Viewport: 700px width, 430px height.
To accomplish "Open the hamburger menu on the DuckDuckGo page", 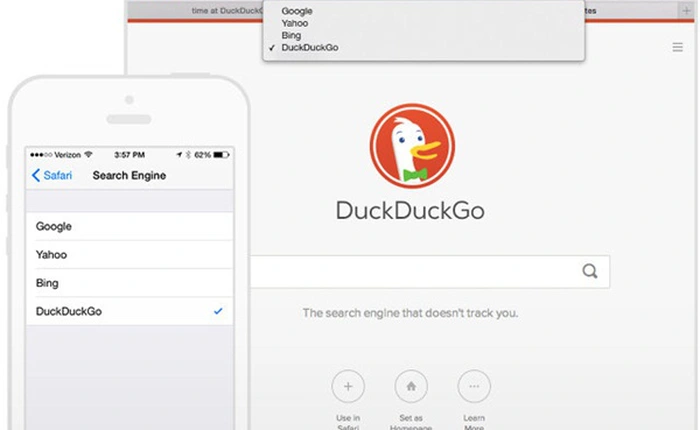I will click(x=678, y=47).
